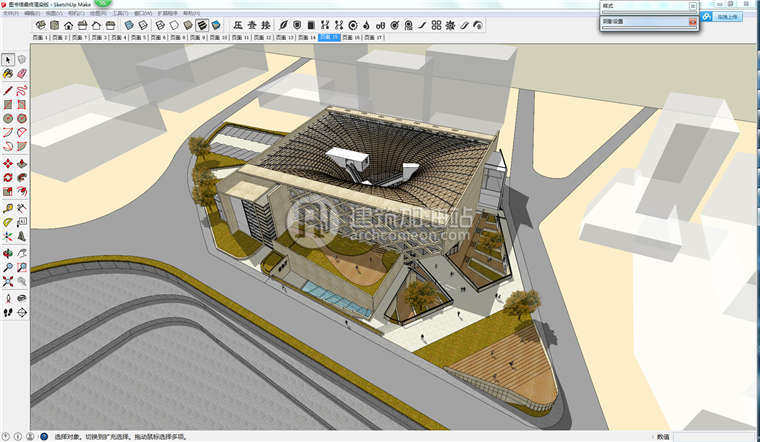Close the 阴影设置 panel with red button

pyautogui.click(x=693, y=22)
